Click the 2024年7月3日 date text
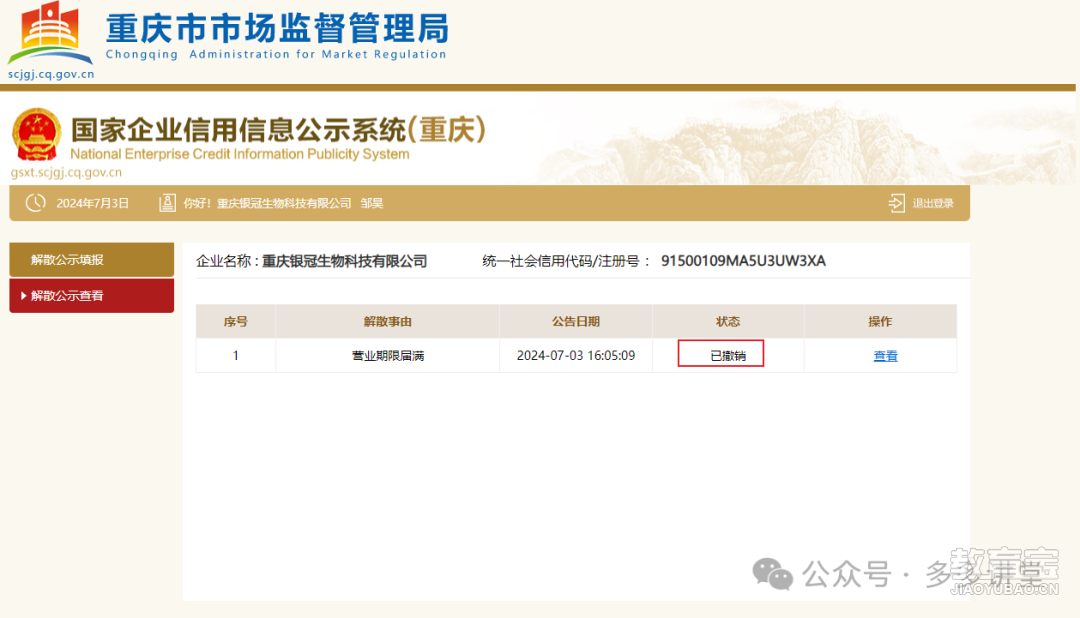1080x618 pixels. click(x=92, y=203)
